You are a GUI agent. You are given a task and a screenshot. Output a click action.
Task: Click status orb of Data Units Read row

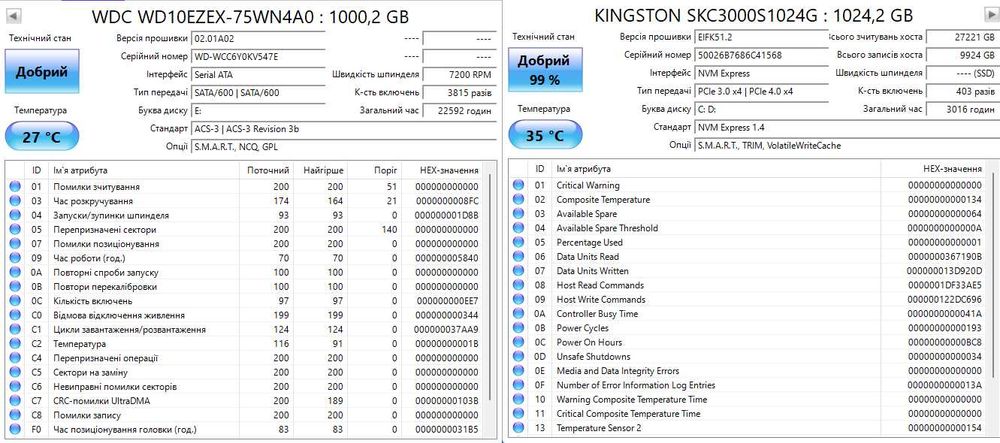click(518, 256)
